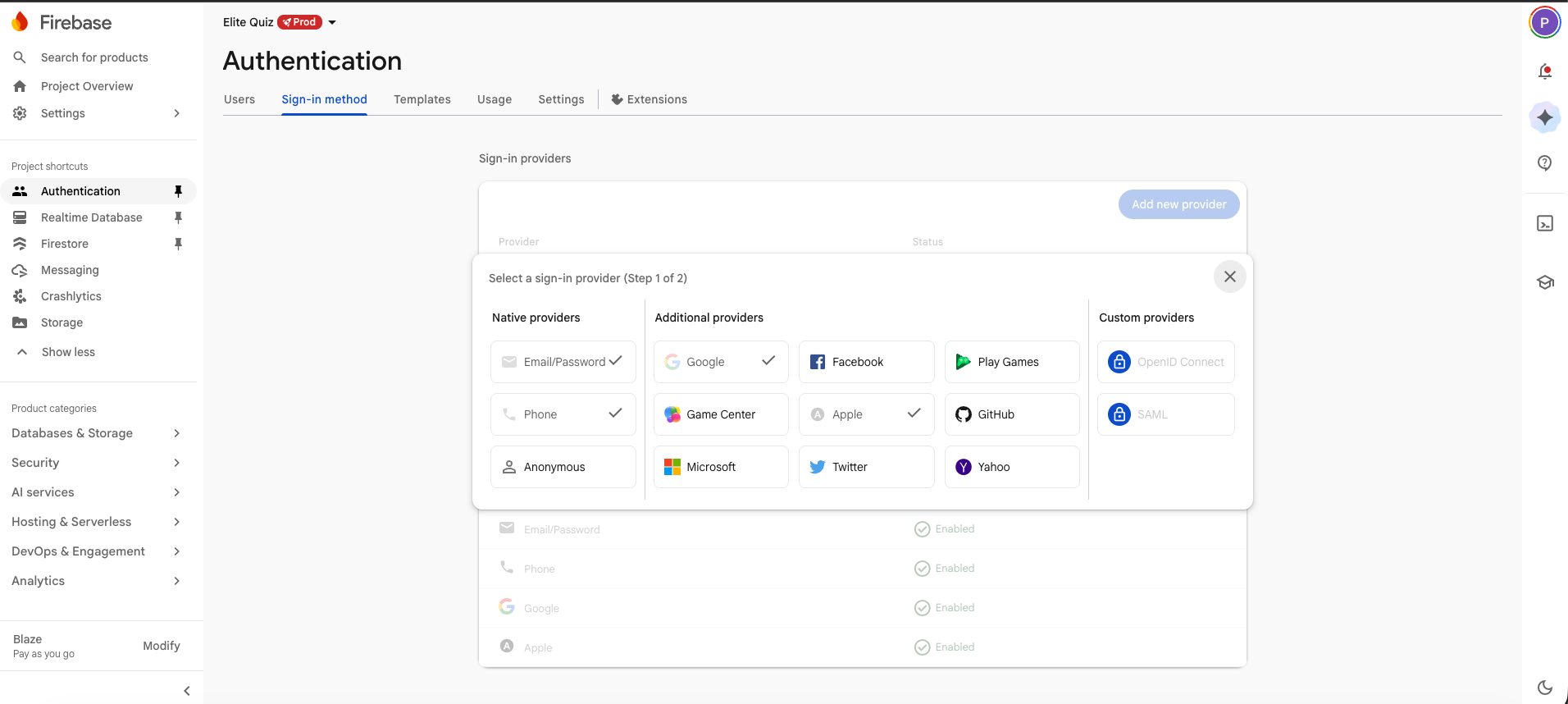The image size is (1568, 704).
Task: Click the Apple row in provider table
Action: click(x=863, y=647)
